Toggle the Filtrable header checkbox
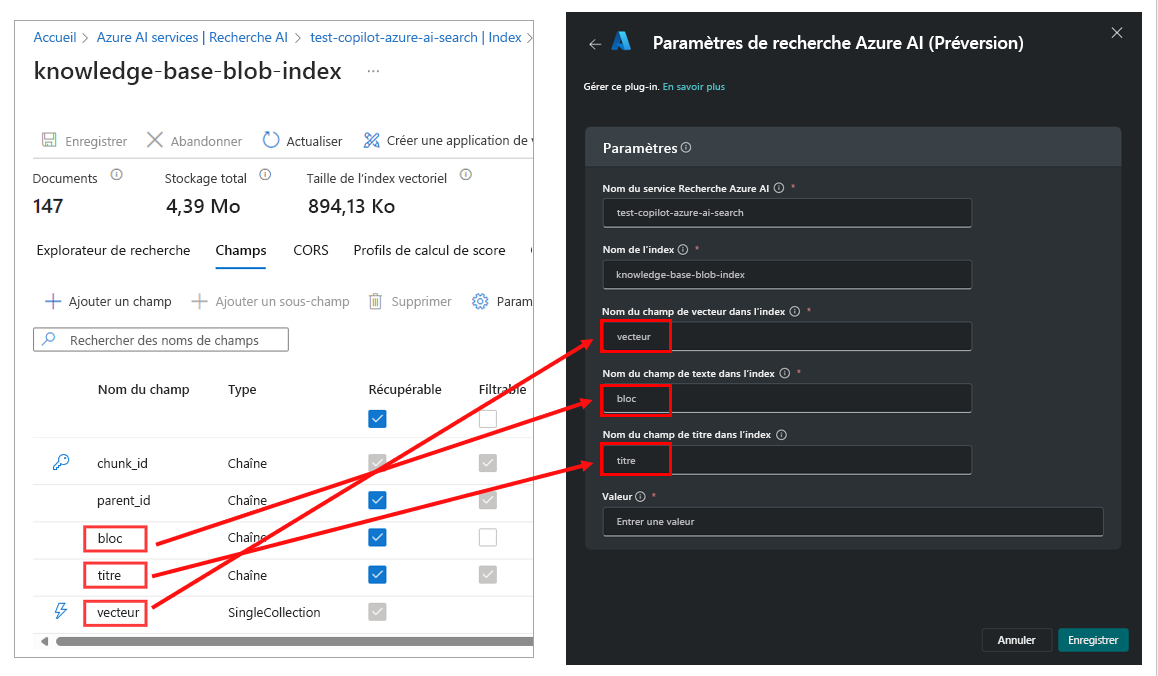The width and height of the screenshot is (1158, 676). (x=488, y=418)
